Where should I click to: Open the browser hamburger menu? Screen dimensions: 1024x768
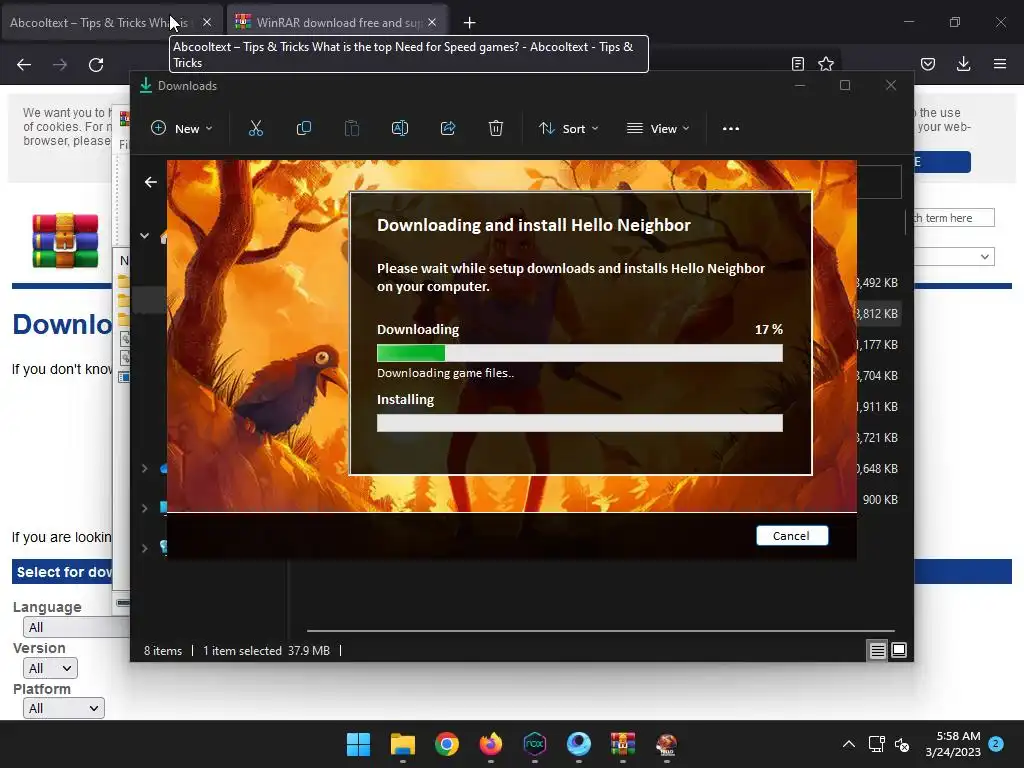1000,64
